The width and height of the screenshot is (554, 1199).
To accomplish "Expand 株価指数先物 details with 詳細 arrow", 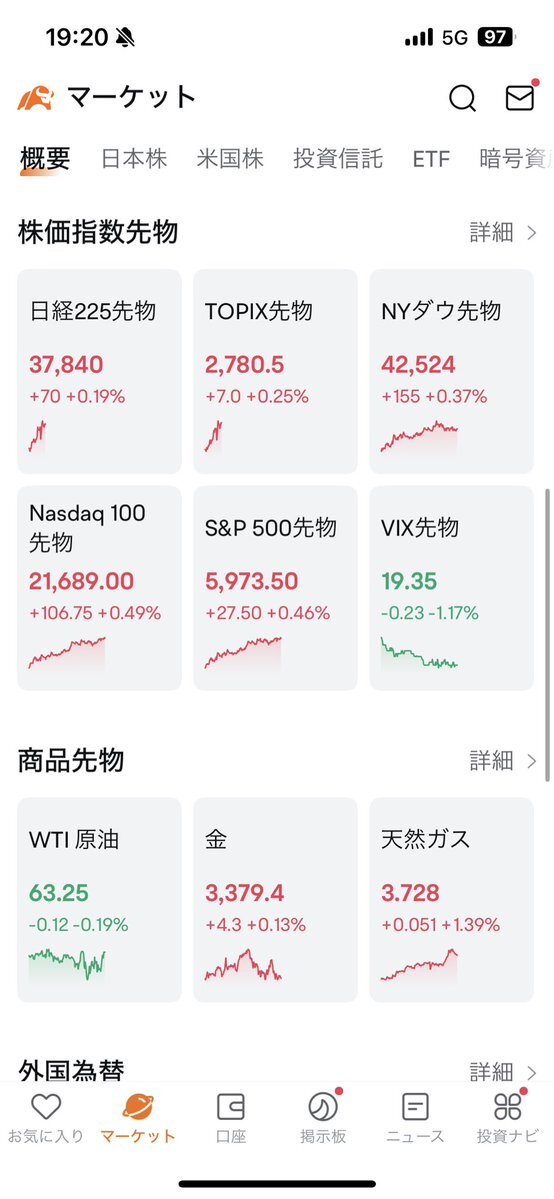I will point(503,232).
